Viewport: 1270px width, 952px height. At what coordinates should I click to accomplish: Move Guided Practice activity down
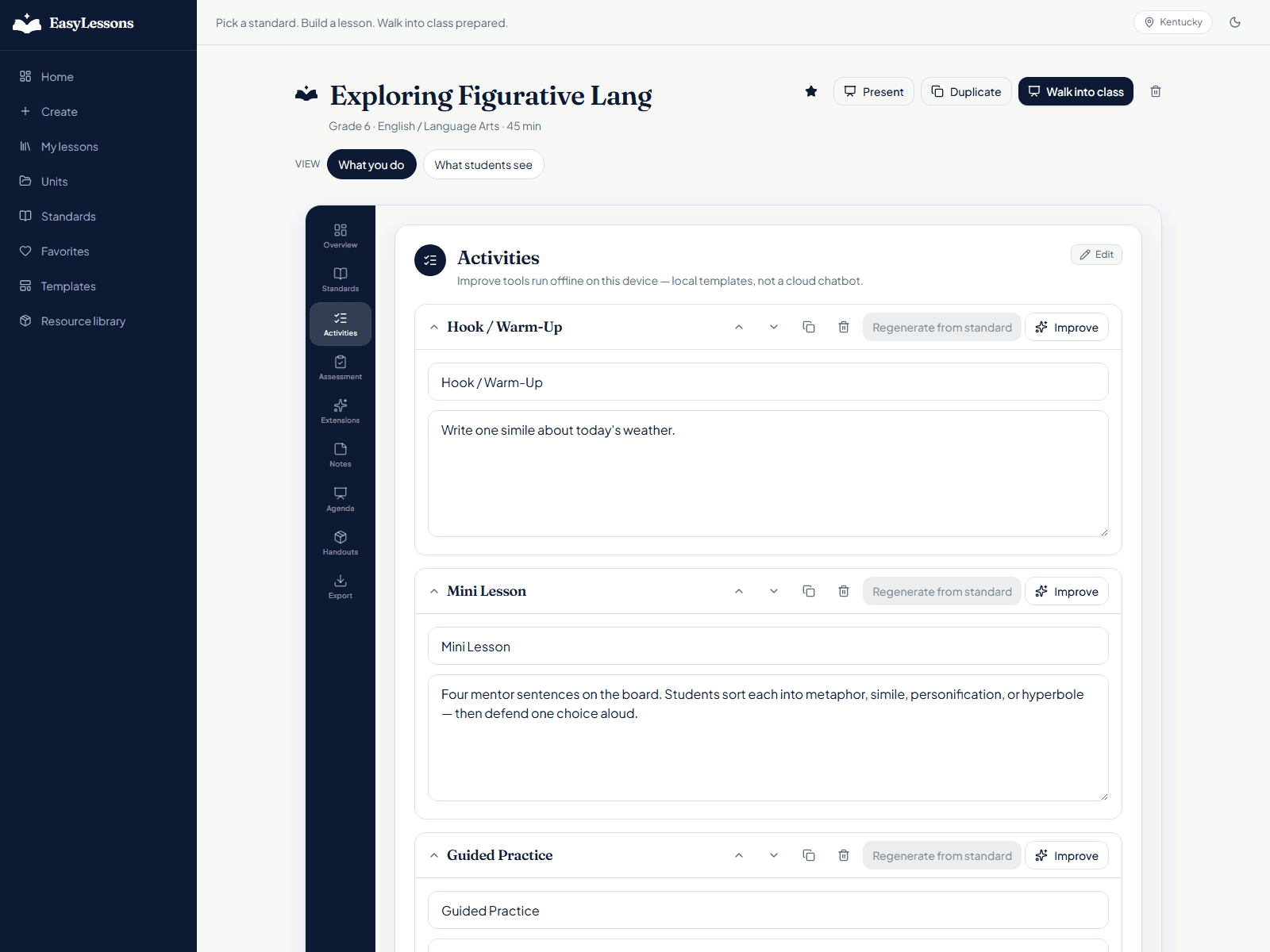point(774,855)
